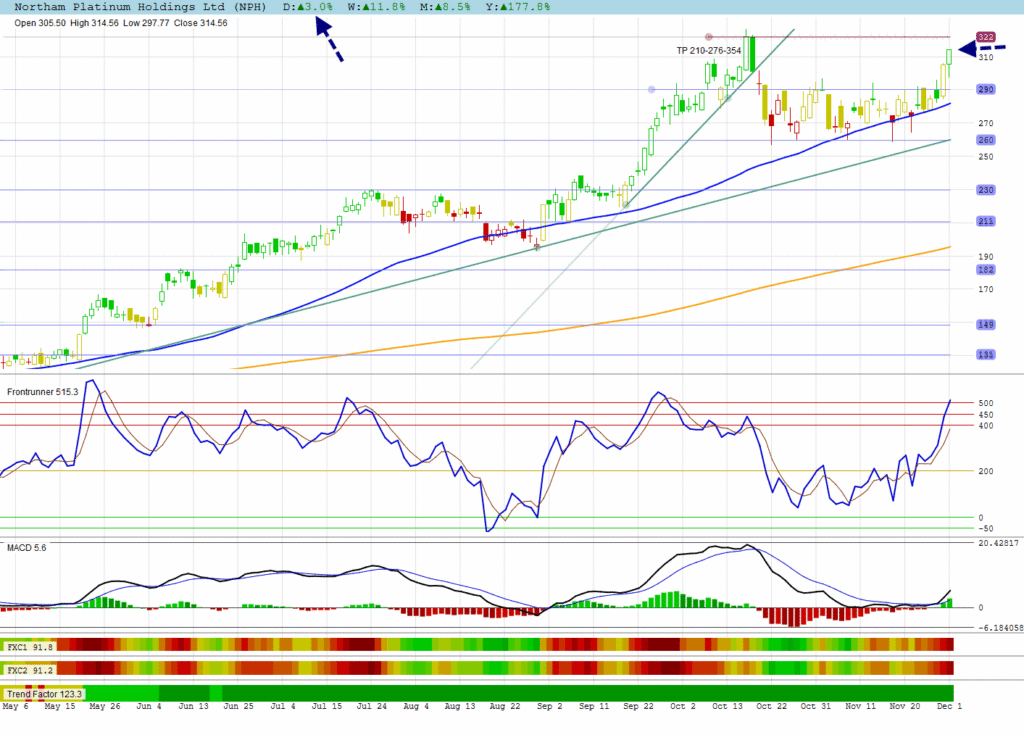The height and width of the screenshot is (735, 1024).
Task: Click the Trend Factor 123.3 label
Action: [x=45, y=693]
